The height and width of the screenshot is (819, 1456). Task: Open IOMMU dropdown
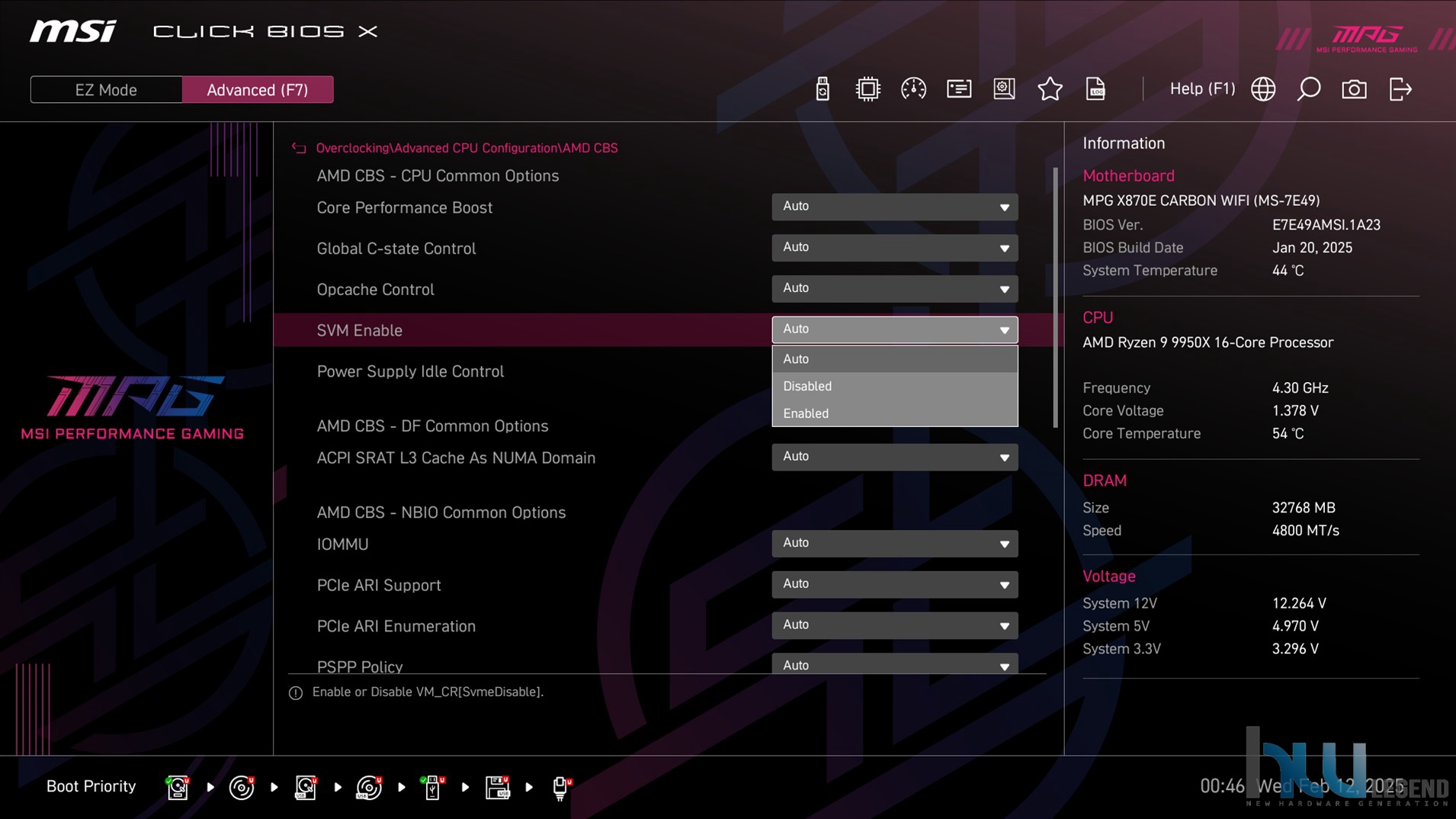point(894,544)
